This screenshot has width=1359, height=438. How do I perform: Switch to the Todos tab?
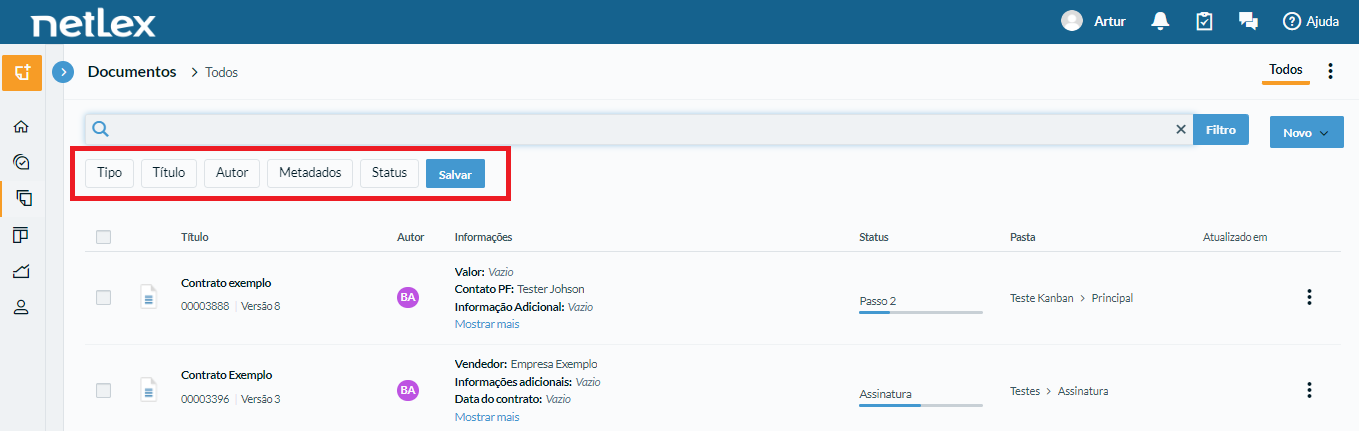point(1285,70)
